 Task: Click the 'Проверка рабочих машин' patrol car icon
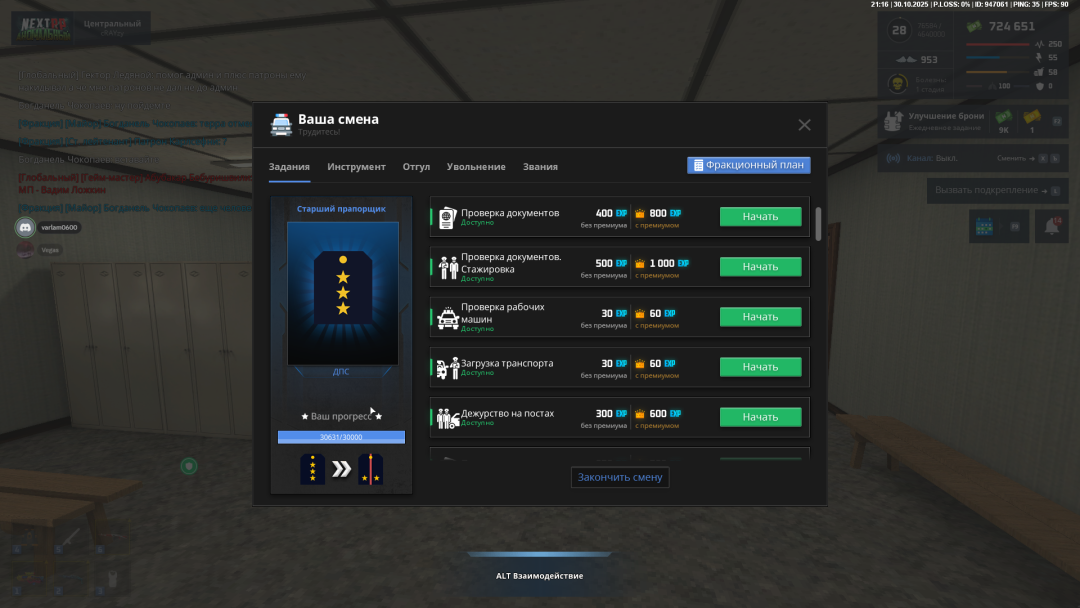tap(447, 318)
